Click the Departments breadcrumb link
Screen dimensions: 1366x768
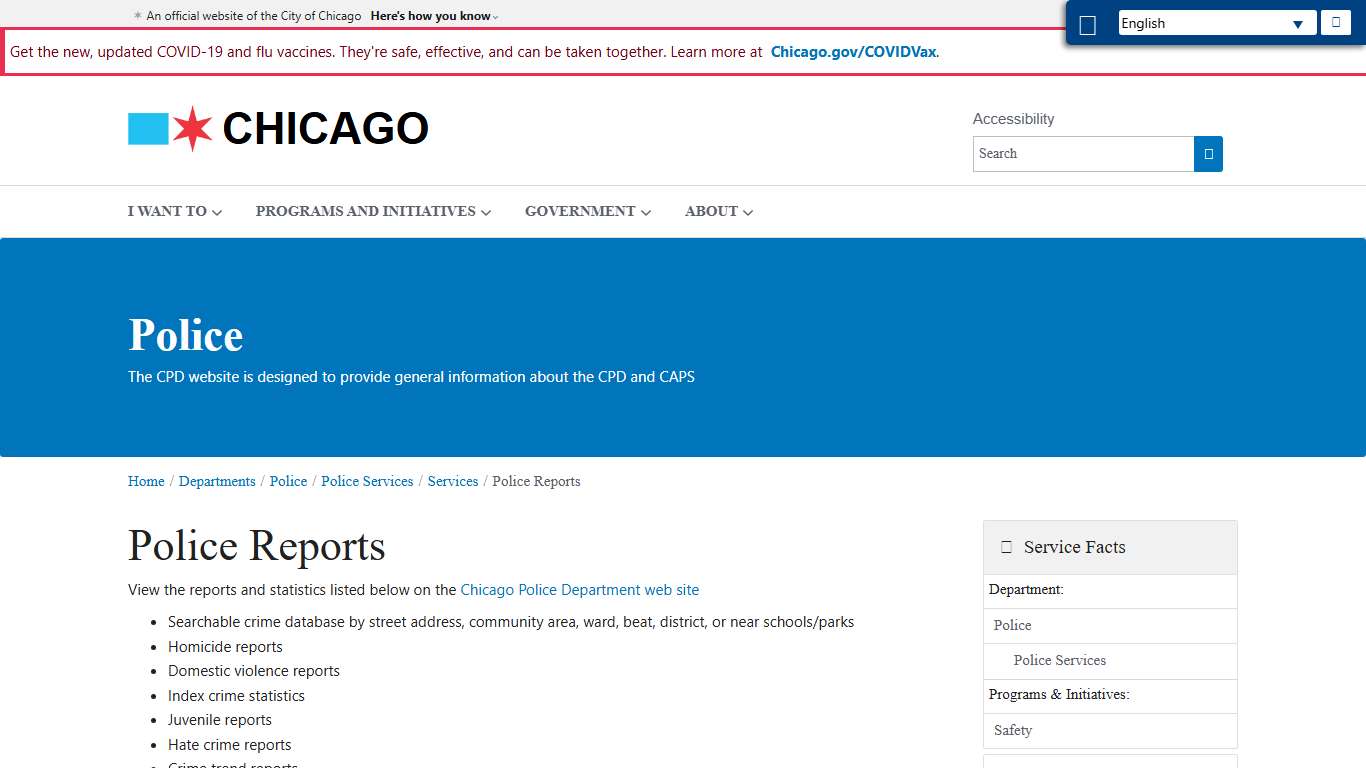pyautogui.click(x=217, y=481)
